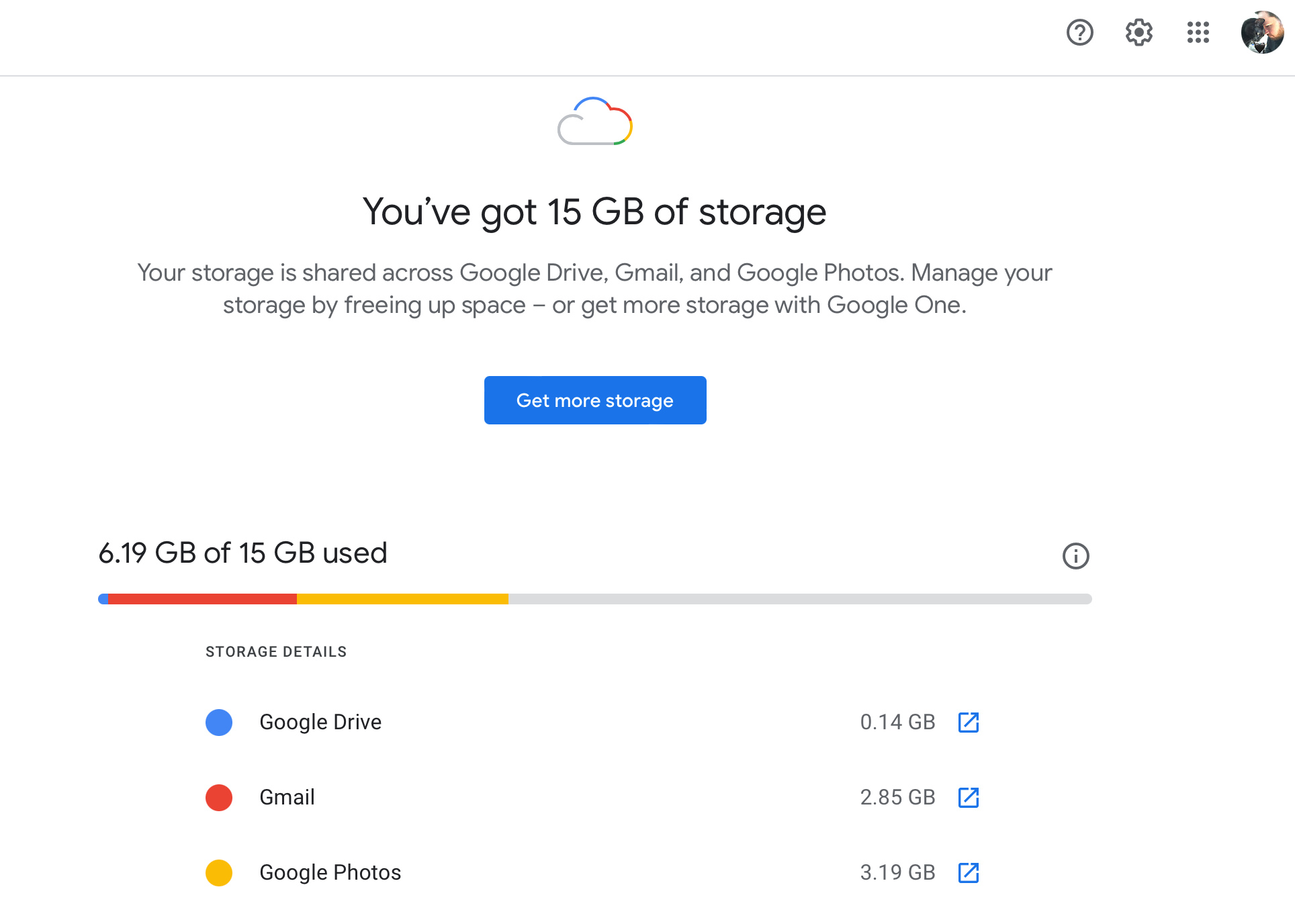The width and height of the screenshot is (1295, 924).
Task: Open Google Photos external link icon
Action: 968,873
